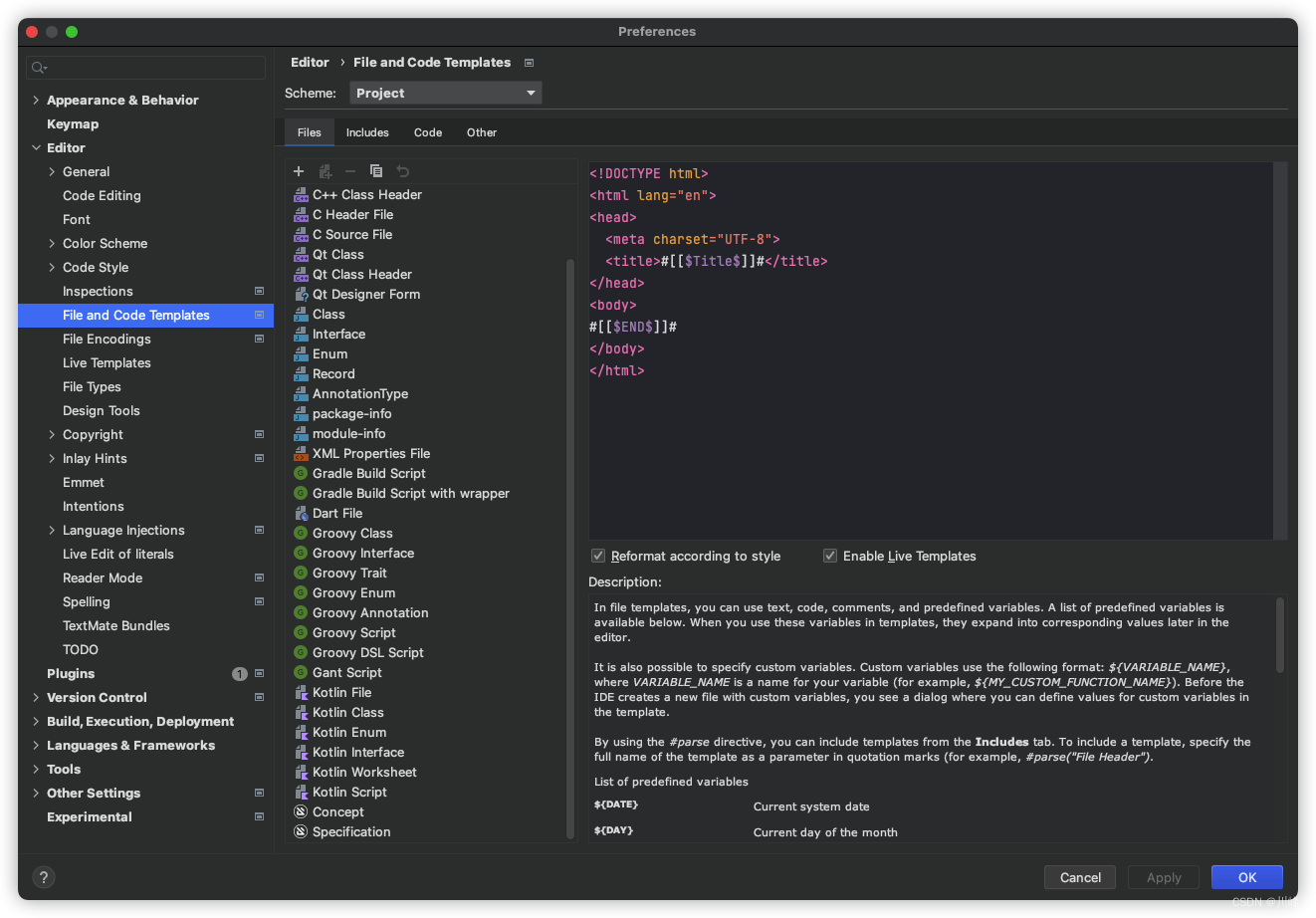
Task: Click the Plugins update count badge
Action: [239, 674]
